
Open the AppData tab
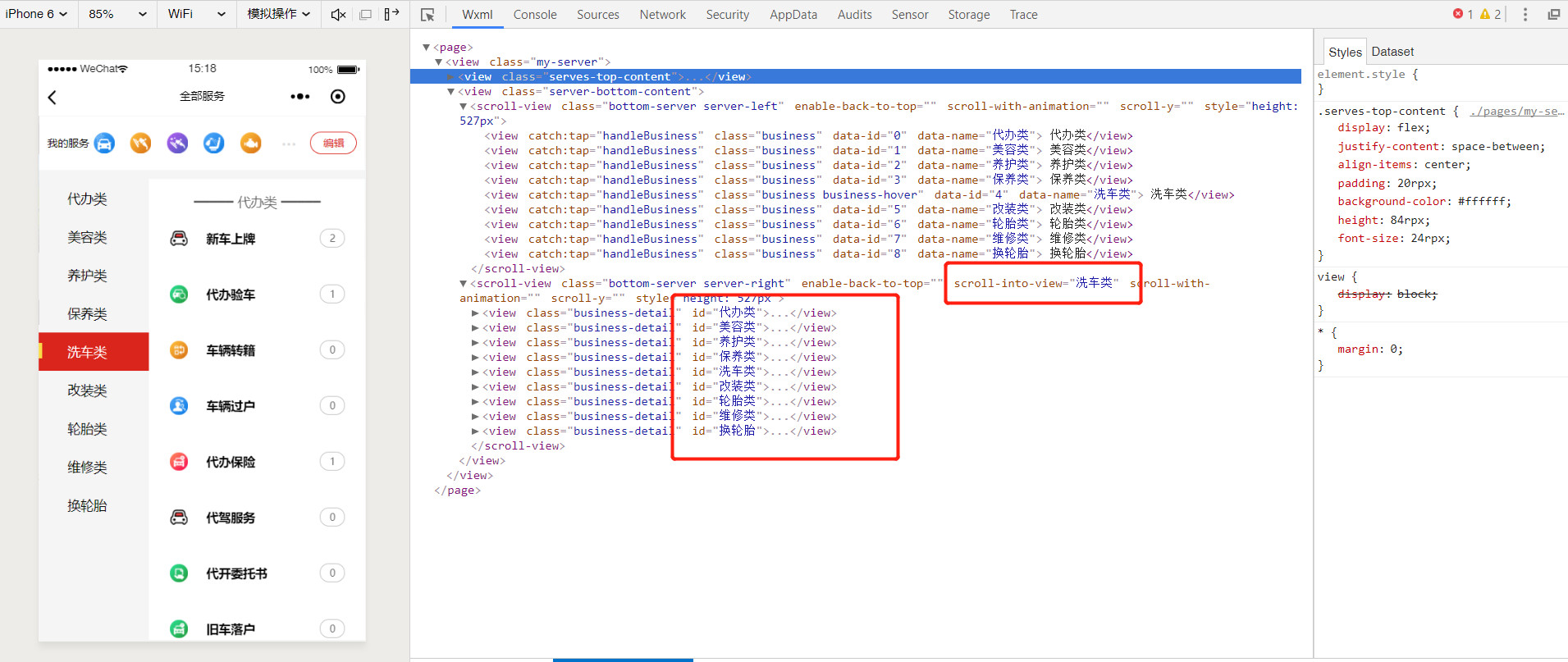[x=793, y=15]
